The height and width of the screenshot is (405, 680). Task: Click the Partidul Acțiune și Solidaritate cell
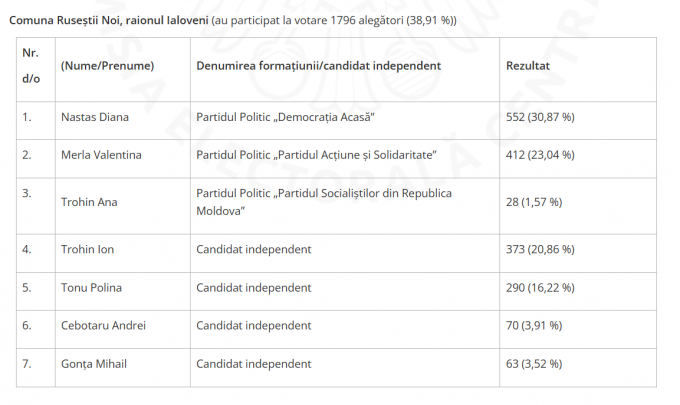[x=345, y=159]
